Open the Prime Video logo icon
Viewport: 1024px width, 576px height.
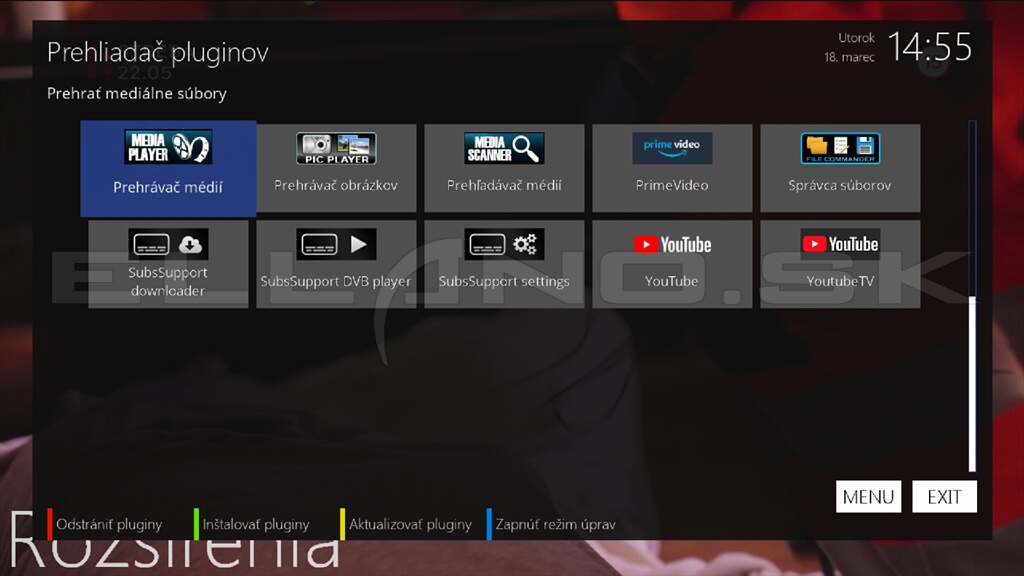coord(672,148)
